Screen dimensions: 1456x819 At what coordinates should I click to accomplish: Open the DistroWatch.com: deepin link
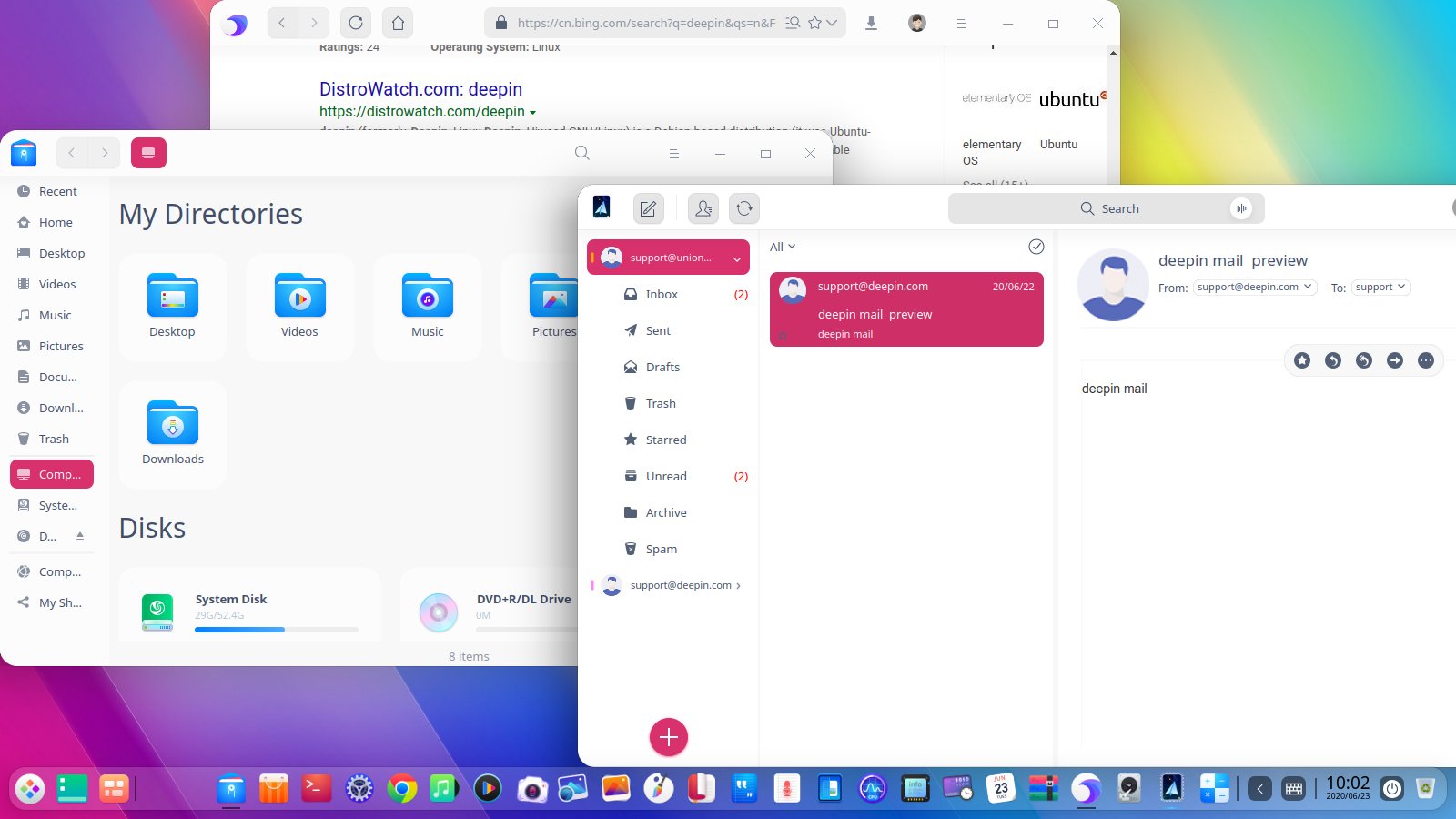(420, 89)
